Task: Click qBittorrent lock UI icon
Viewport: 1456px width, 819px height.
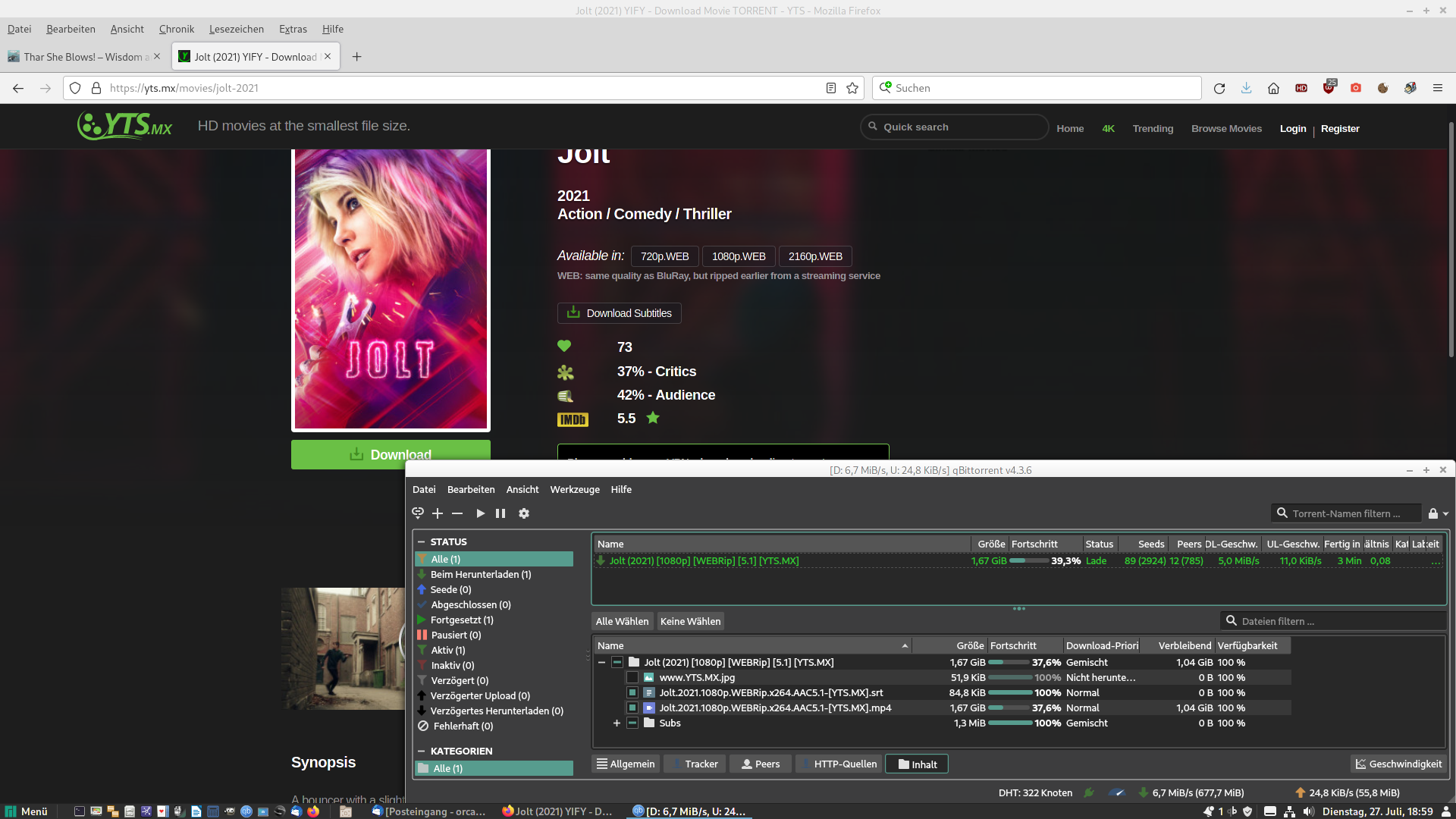Action: [x=1433, y=513]
